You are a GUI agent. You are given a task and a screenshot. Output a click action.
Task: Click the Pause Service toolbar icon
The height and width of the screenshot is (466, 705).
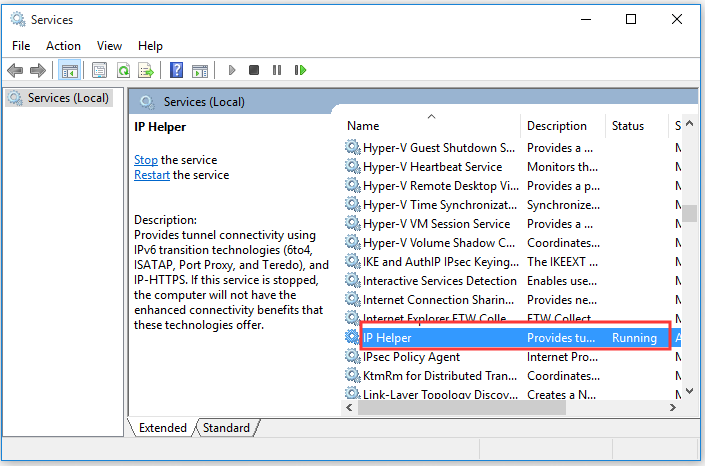tap(277, 70)
